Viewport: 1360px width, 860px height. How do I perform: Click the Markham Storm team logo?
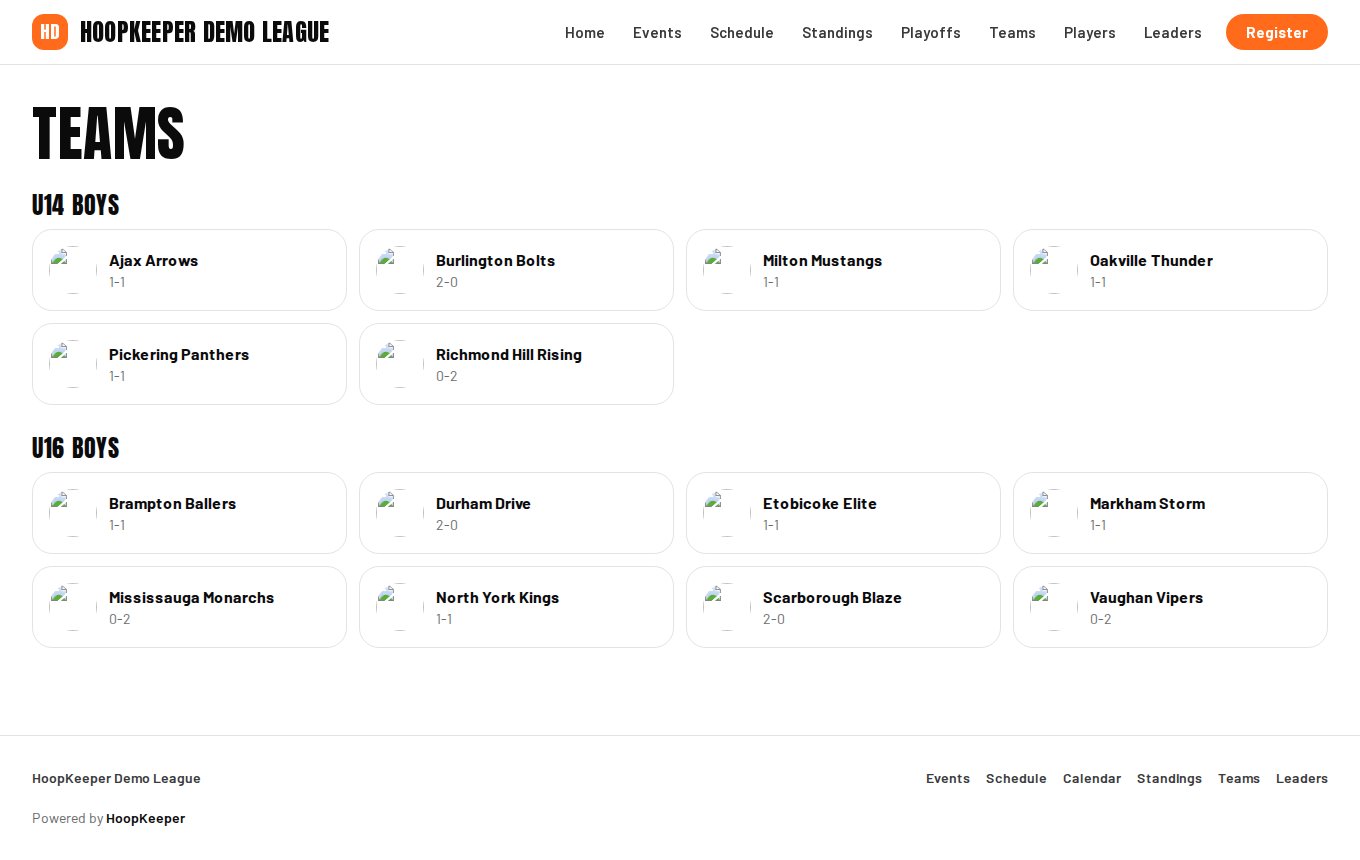pos(1054,513)
